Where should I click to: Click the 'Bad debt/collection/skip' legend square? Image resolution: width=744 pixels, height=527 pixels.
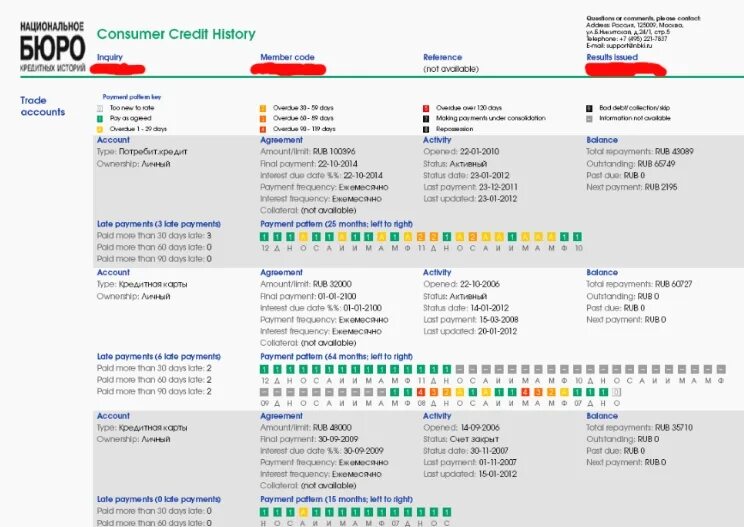[x=589, y=108]
